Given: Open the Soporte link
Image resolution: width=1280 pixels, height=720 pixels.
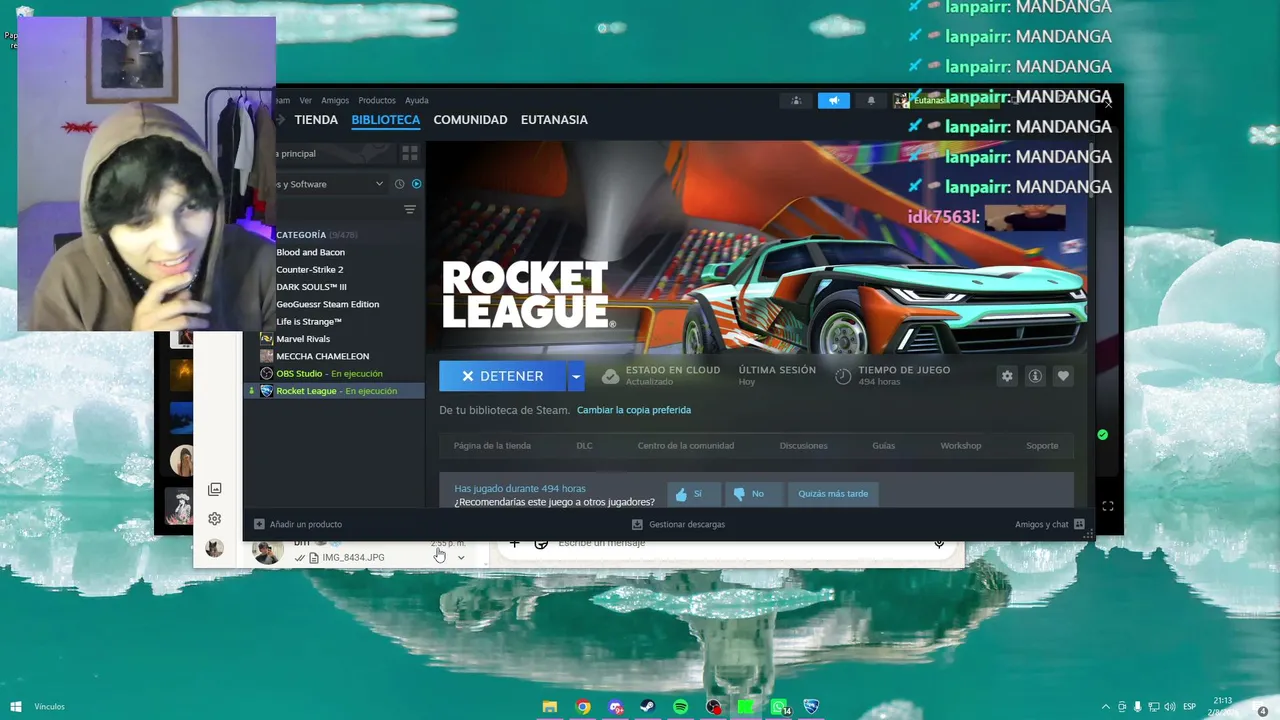Looking at the screenshot, I should [1042, 446].
